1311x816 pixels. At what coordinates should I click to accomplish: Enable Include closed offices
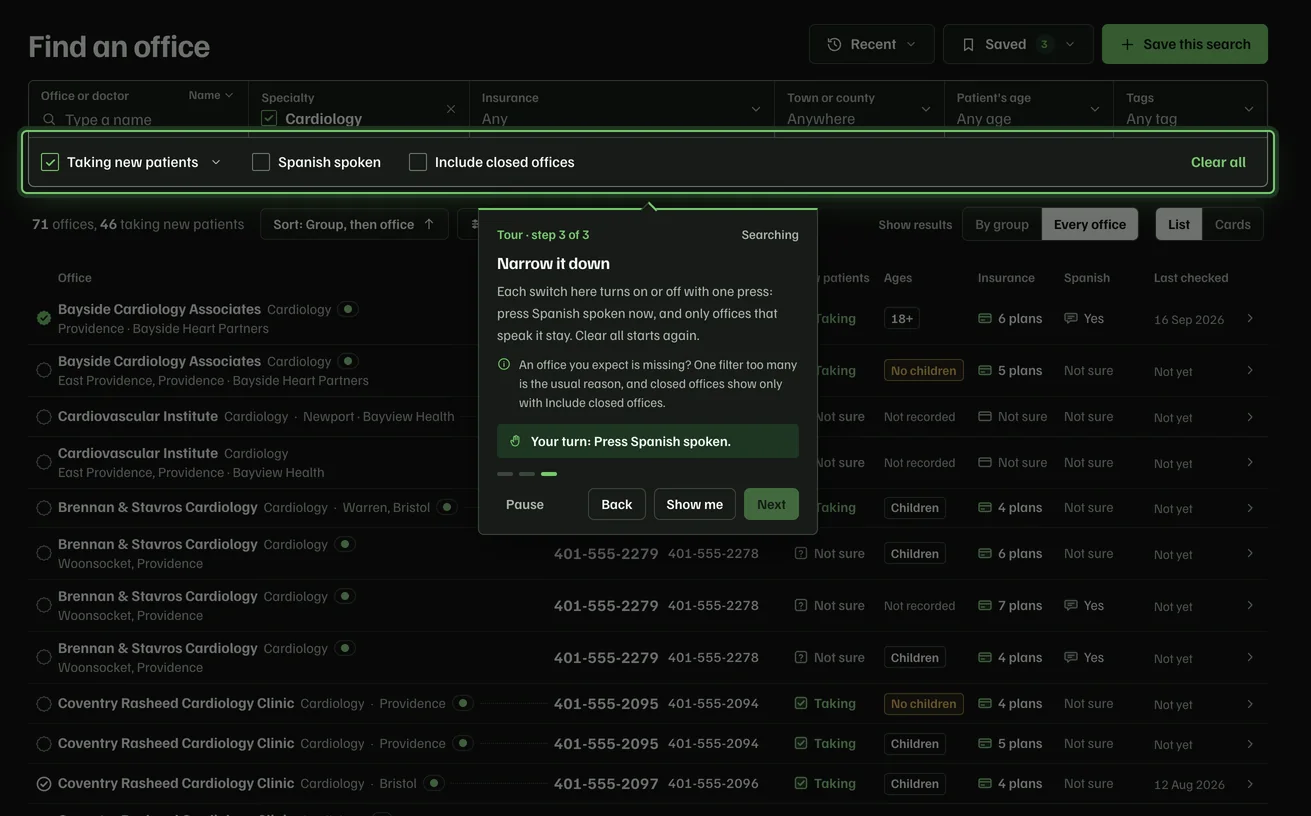pyautogui.click(x=418, y=162)
